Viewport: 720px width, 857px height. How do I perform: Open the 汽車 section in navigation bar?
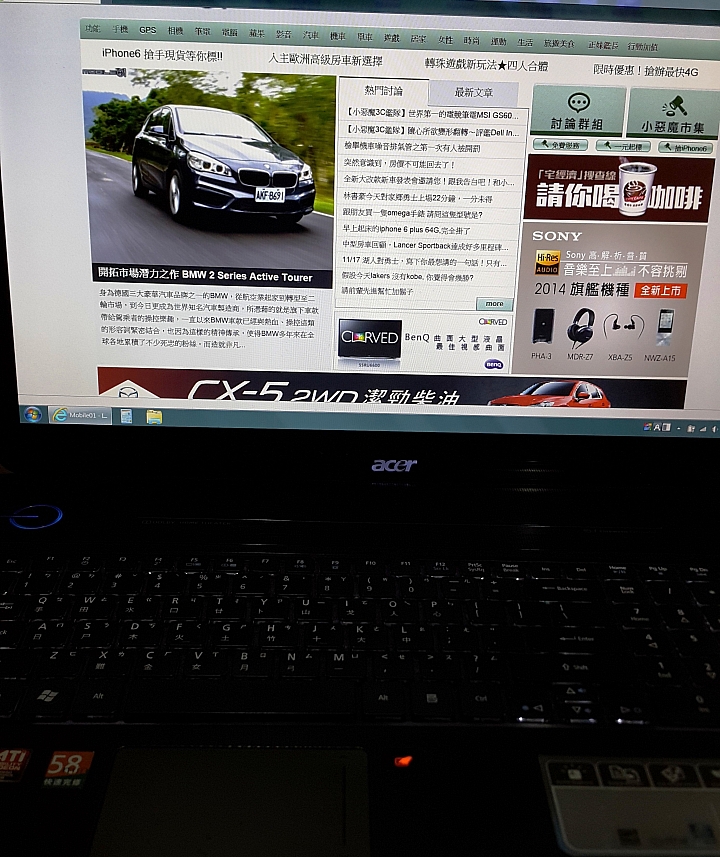tap(311, 35)
